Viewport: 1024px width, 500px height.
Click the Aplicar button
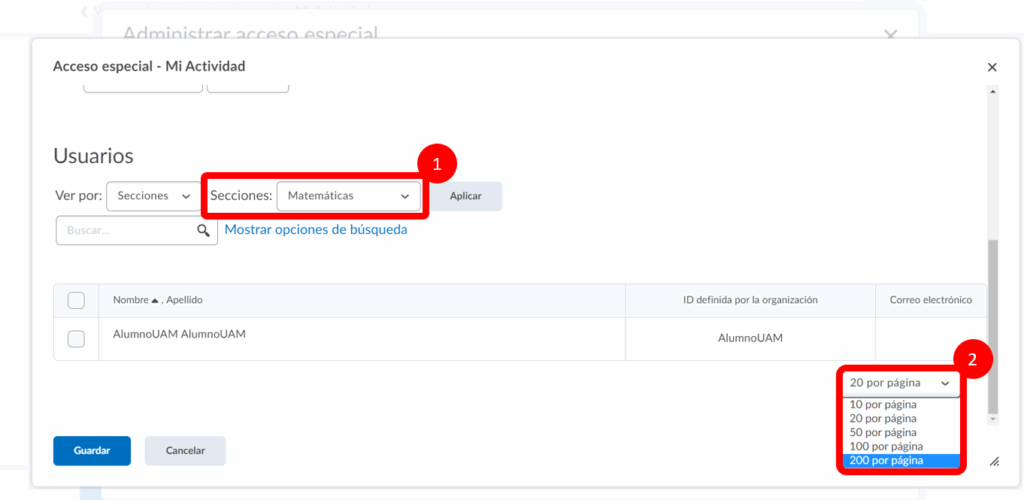pos(465,196)
